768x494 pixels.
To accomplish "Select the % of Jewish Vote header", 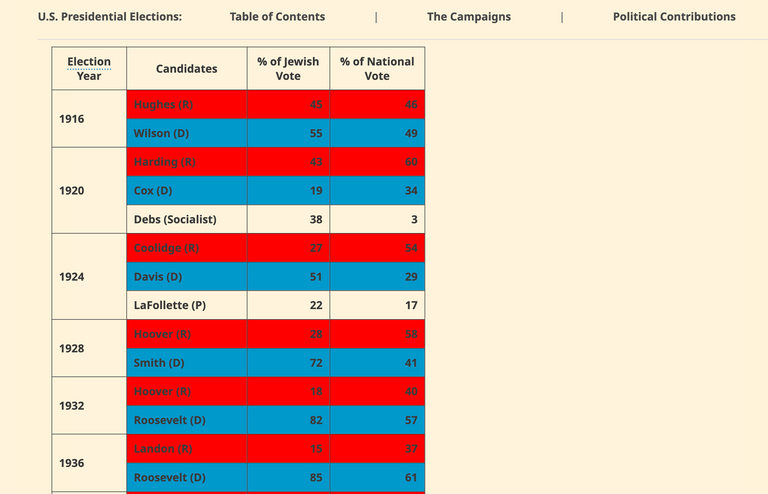I will click(288, 69).
